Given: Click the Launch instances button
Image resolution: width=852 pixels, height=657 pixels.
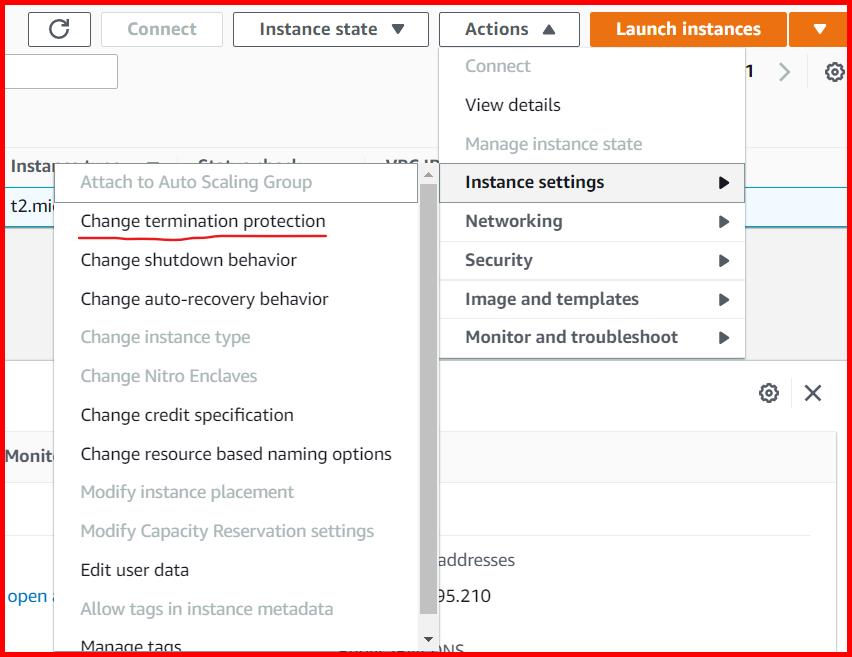Looking at the screenshot, I should tap(687, 29).
